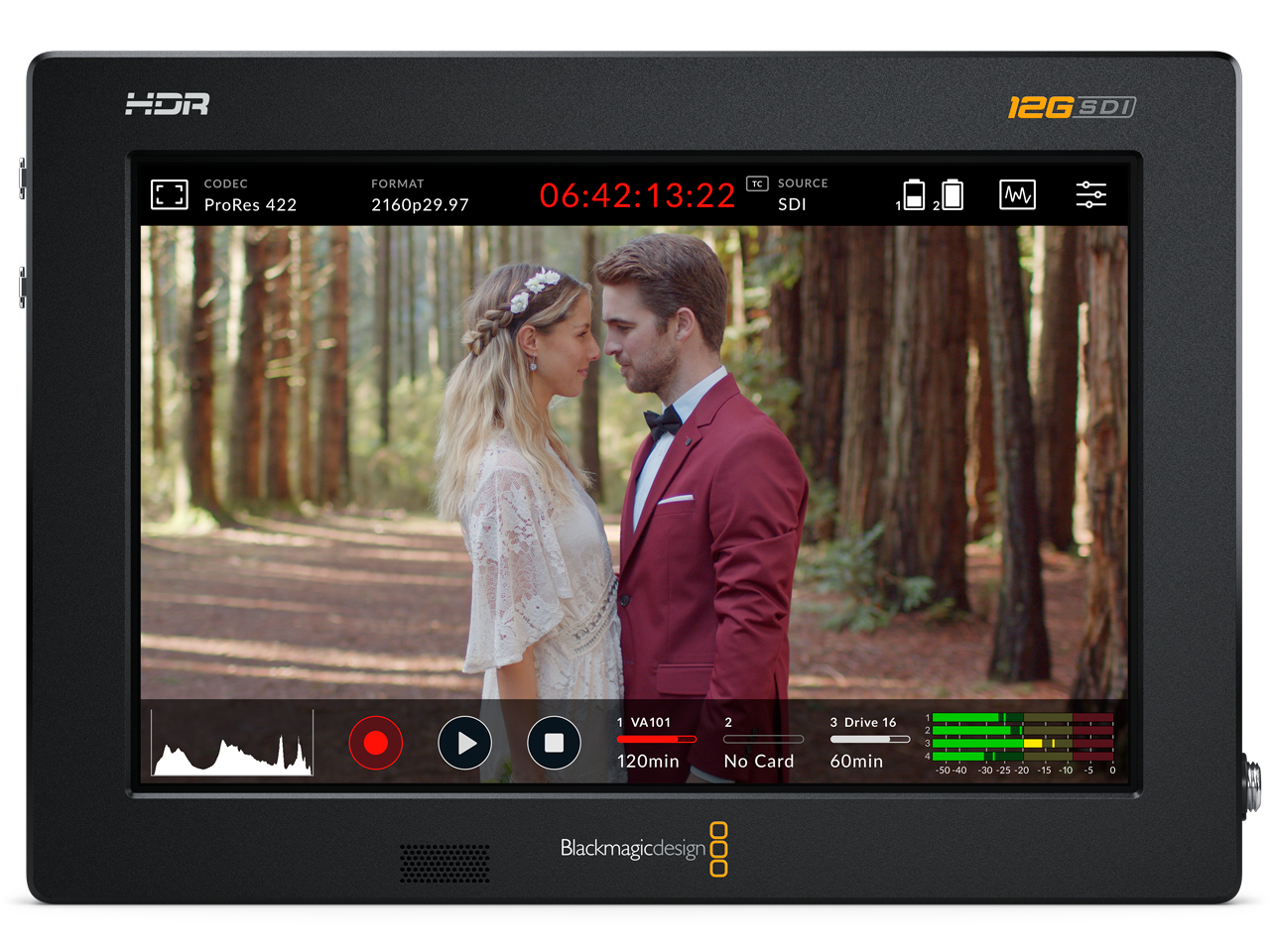Image resolution: width=1270 pixels, height=952 pixels.
Task: Play the recorded clip
Action: [464, 743]
